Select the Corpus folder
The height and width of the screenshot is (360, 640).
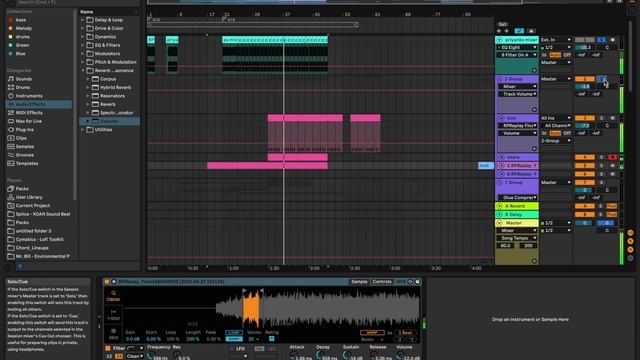pos(108,79)
